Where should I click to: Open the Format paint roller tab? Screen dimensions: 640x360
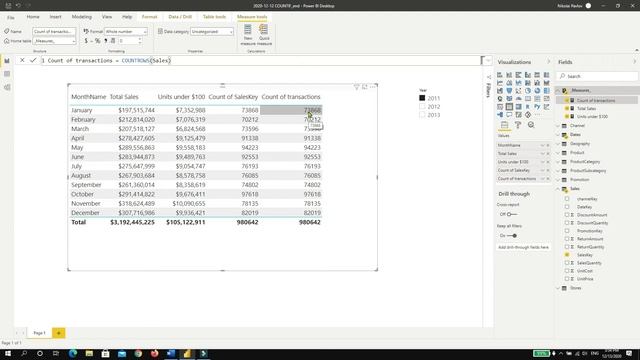pos(518,125)
